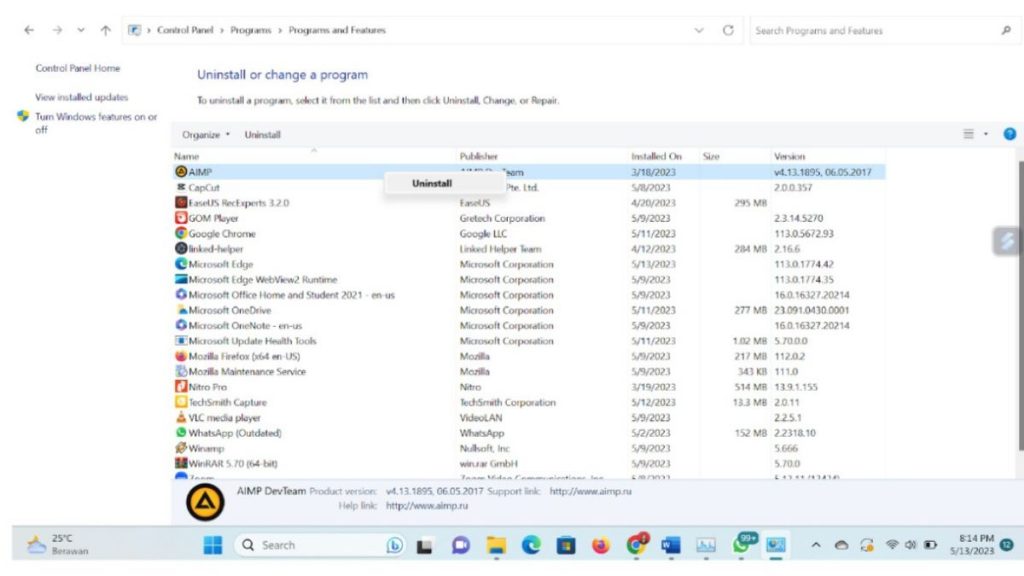Select the TechSmith Capture row

[529, 402]
